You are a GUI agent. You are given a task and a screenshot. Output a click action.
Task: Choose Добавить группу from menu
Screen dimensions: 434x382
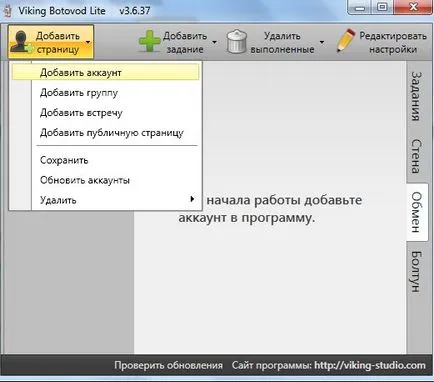point(105,92)
